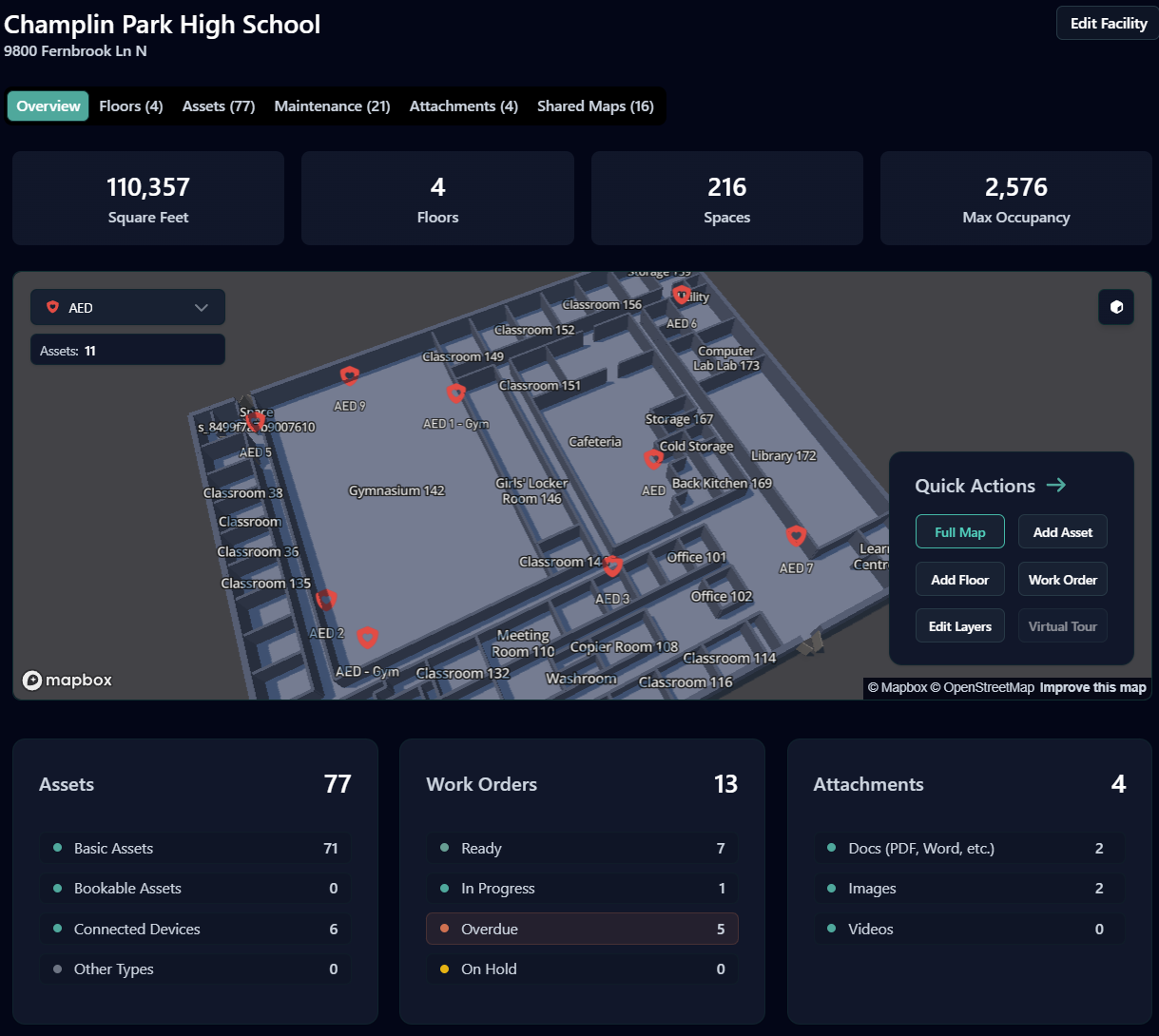This screenshot has height=1036, width=1159.
Task: Open the Floors (4) tab
Action: tap(131, 106)
